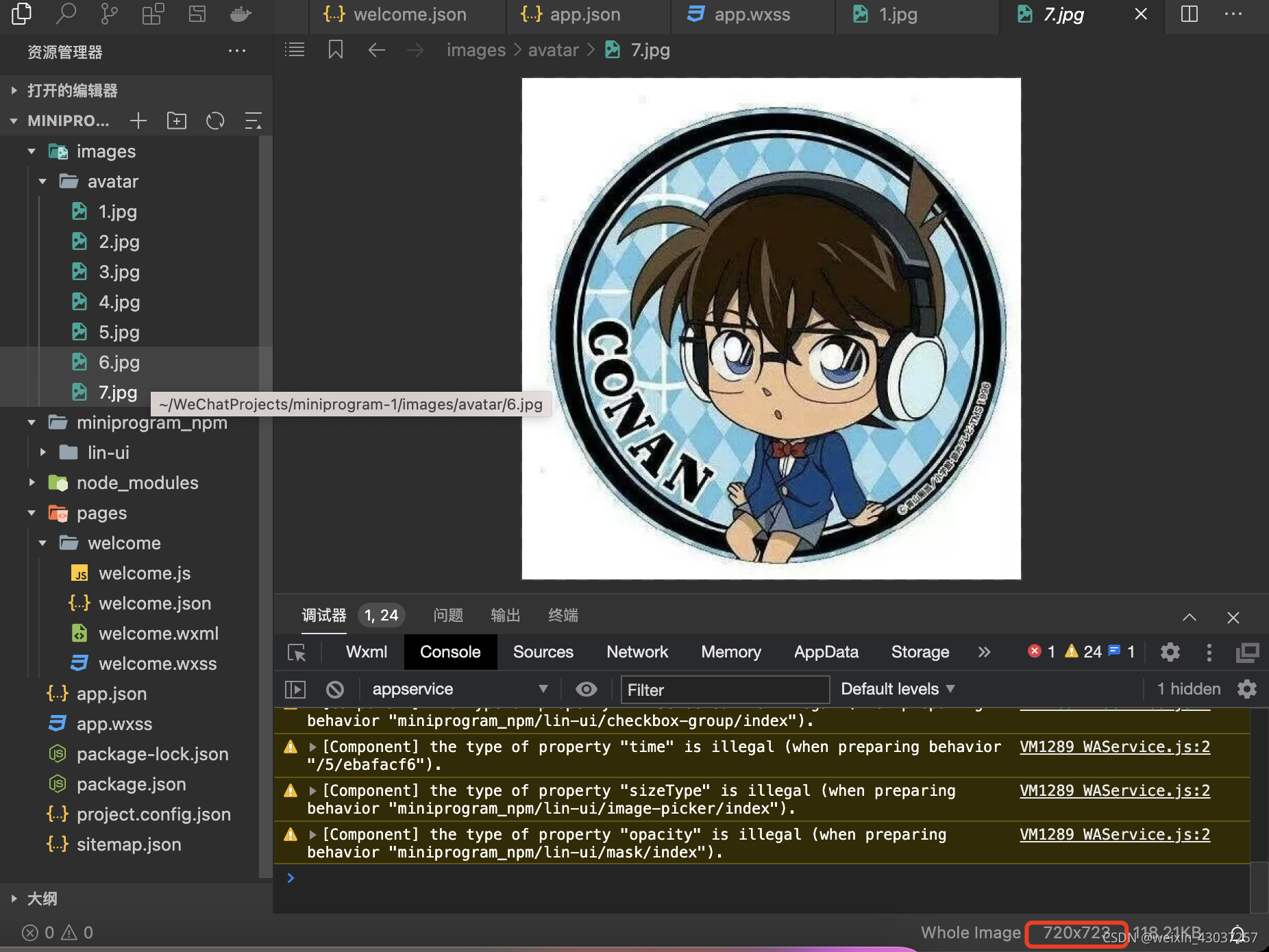The image size is (1269, 952).
Task: Click the DevTools dock/undock icon
Action: pyautogui.click(x=1247, y=653)
